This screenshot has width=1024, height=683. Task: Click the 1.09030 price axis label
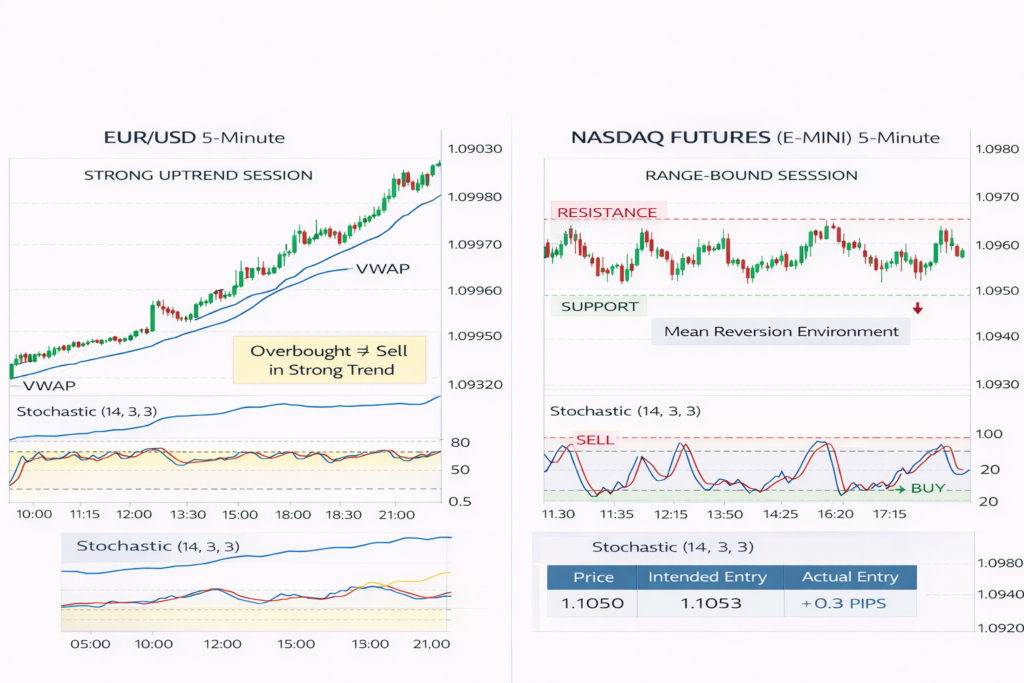(x=475, y=149)
